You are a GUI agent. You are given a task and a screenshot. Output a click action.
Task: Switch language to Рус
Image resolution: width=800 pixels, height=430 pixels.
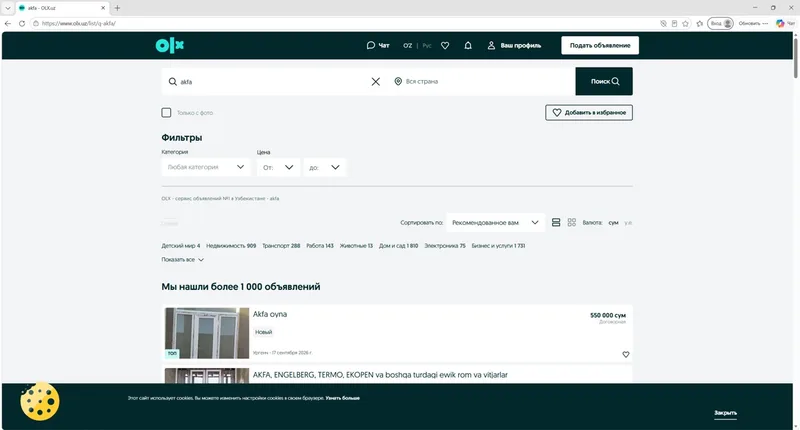pos(427,45)
